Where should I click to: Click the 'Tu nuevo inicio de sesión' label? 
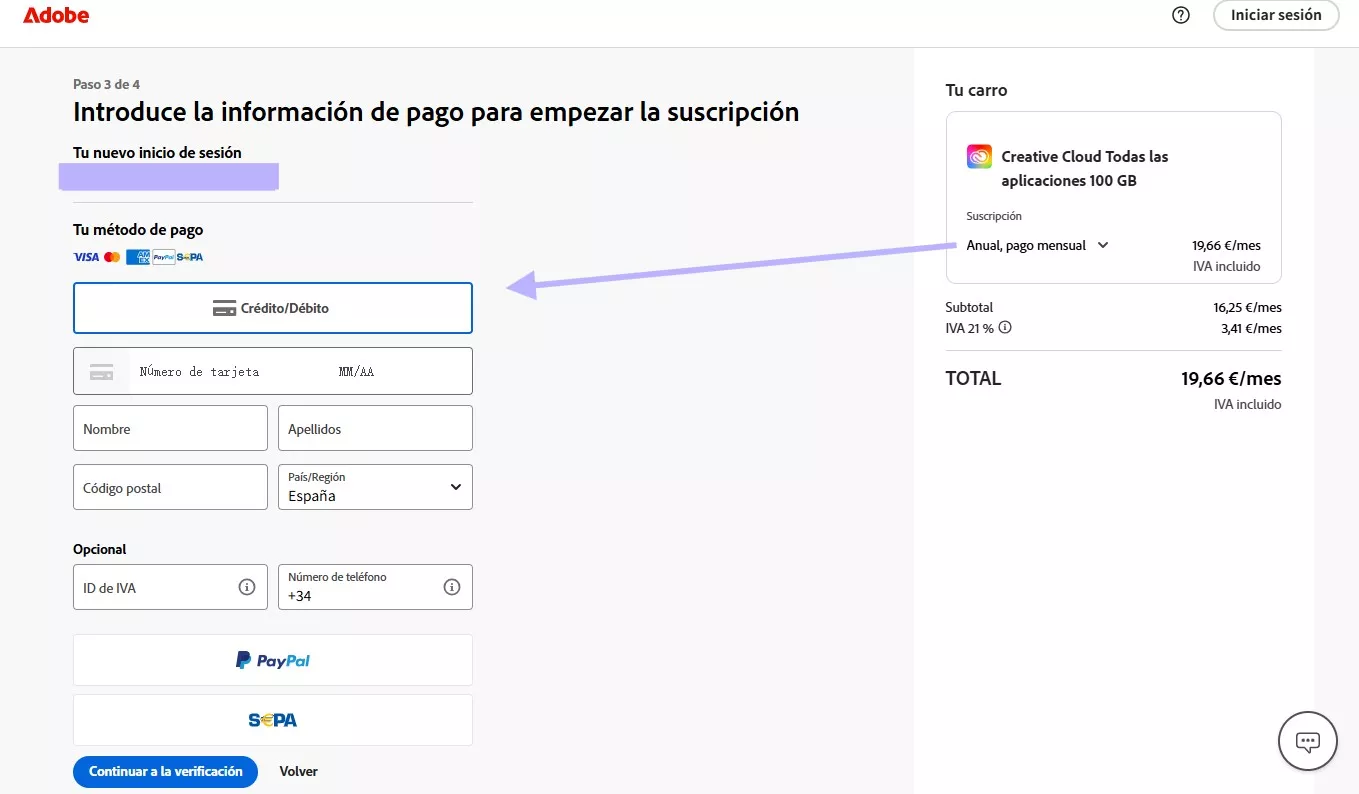pos(157,153)
